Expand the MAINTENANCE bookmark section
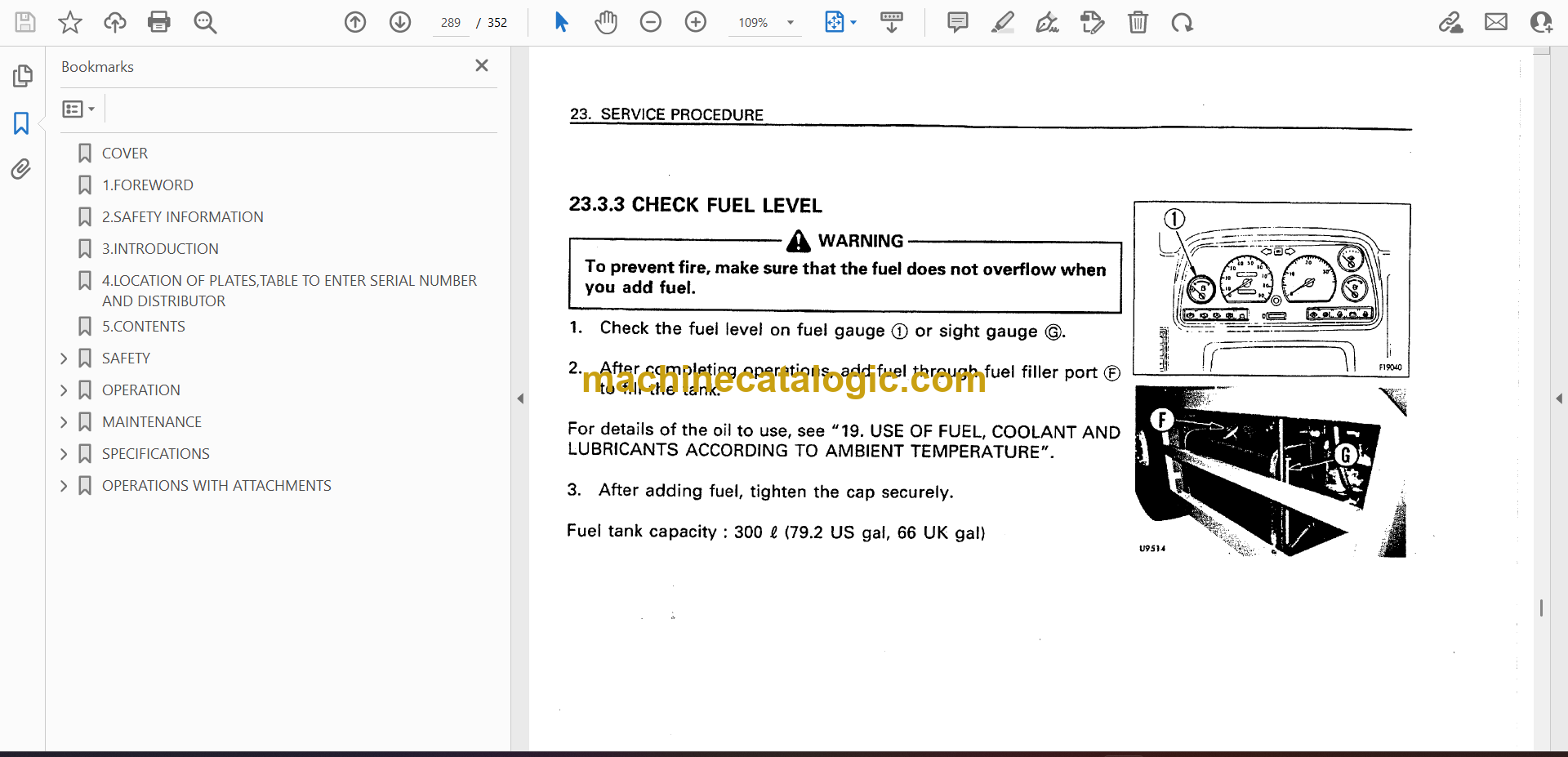This screenshot has width=1568, height=757. click(x=64, y=421)
